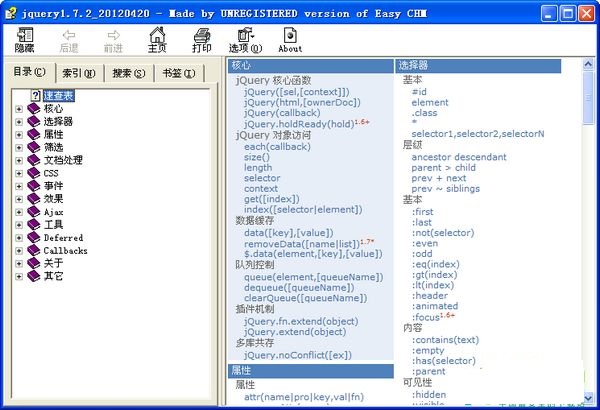Viewport: 600px width, 410px height.
Task: Open the jQuery([sel,[context]]) link
Action: pos(297,92)
